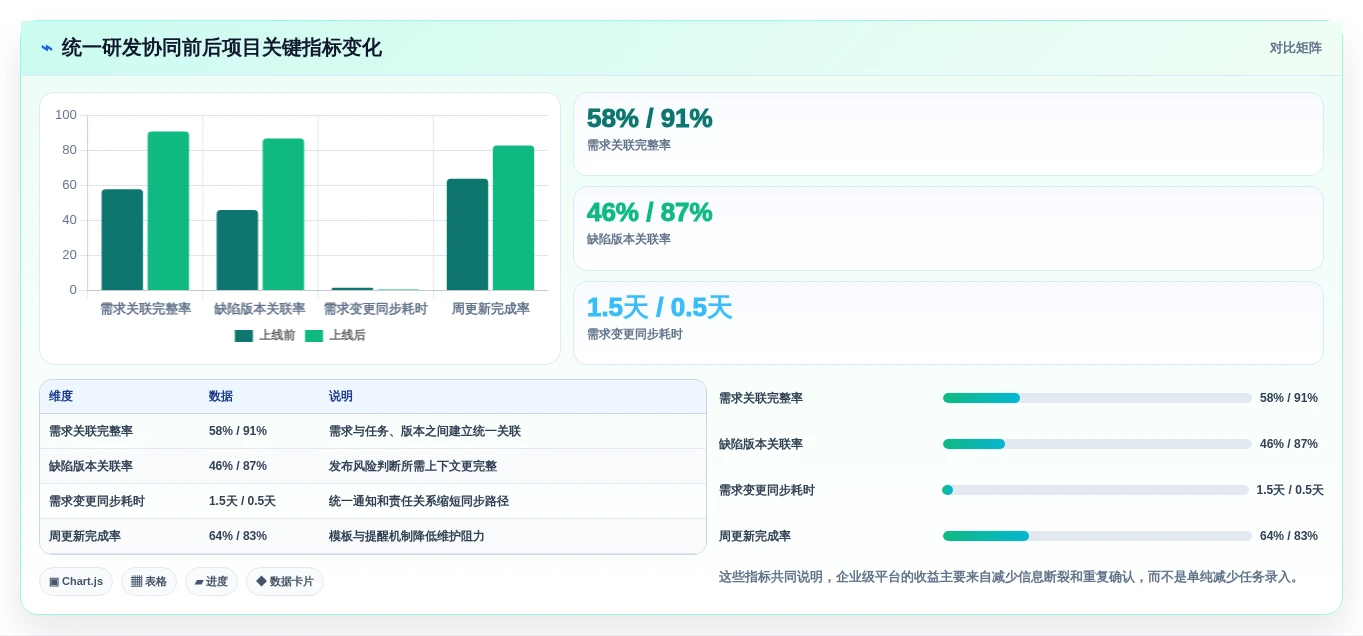The height and width of the screenshot is (636, 1363).
Task: Select the 表格 tag chip
Action: (149, 581)
